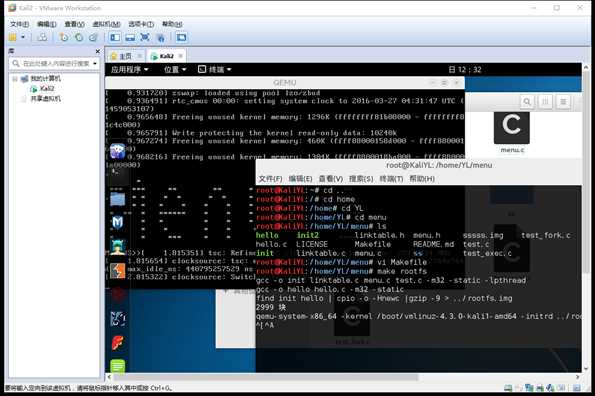The height and width of the screenshot is (396, 595).
Task: Close the 主页 tab
Action: point(139,56)
